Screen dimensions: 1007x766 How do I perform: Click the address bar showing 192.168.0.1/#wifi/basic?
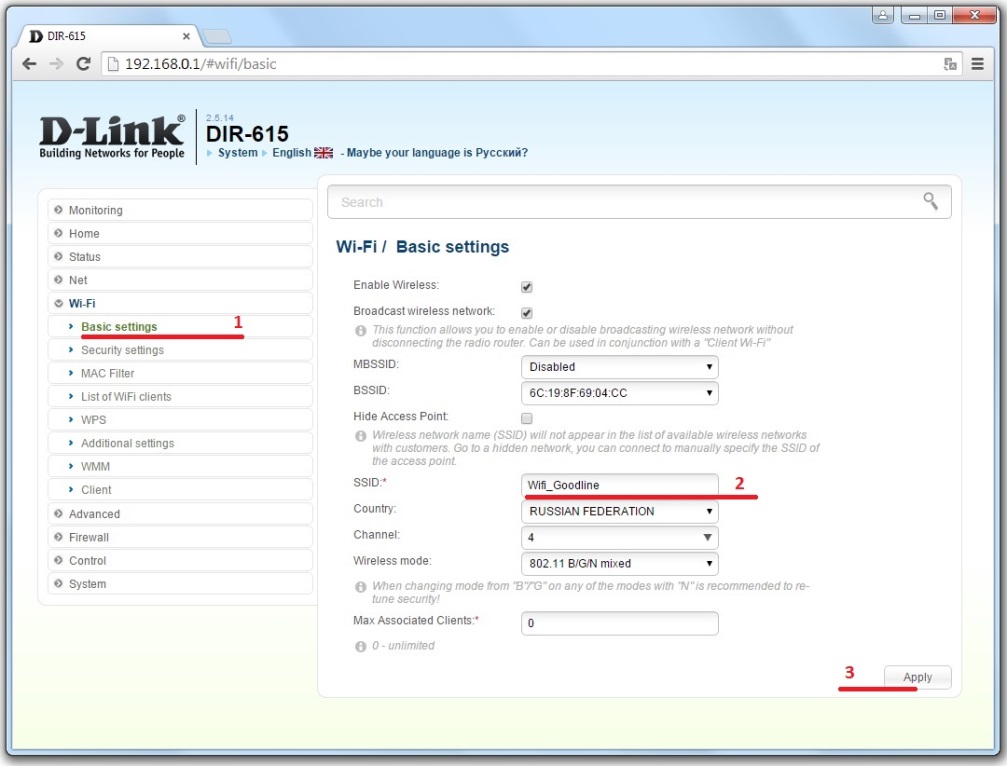530,64
